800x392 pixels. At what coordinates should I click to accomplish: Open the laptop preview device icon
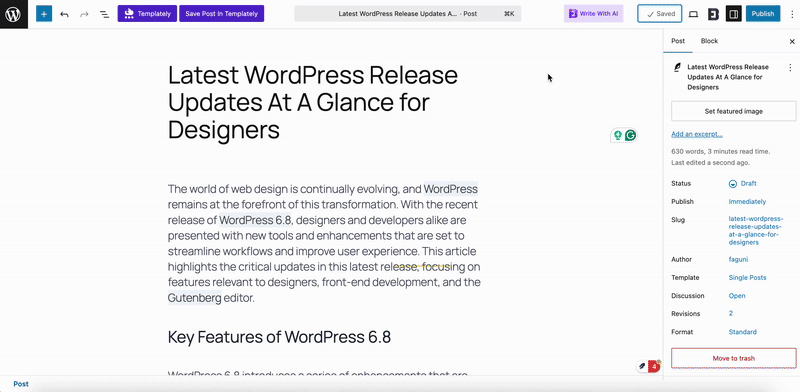[x=693, y=14]
